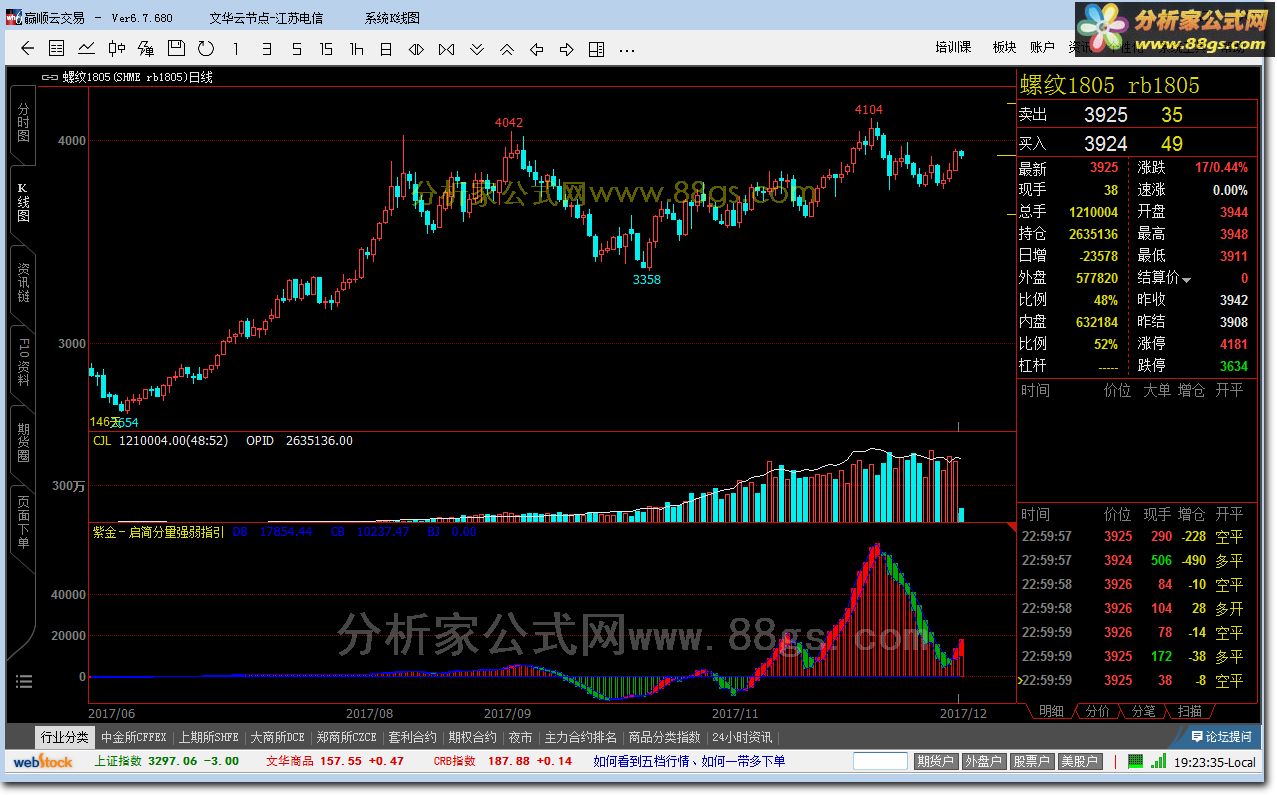Select the 郑商所CZCE bottom tab

click(x=346, y=737)
